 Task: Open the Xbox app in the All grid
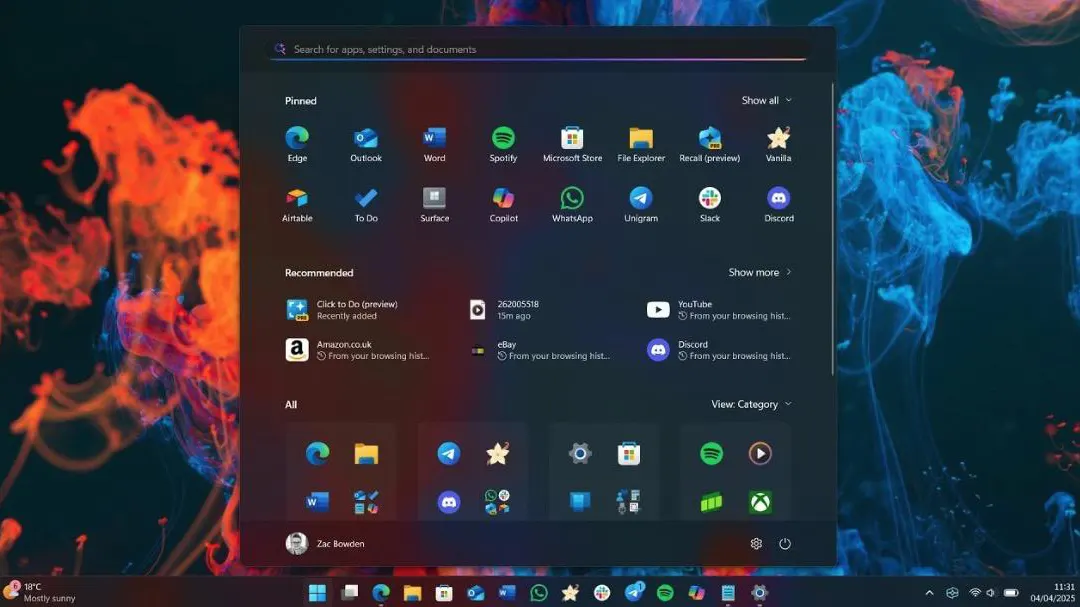point(760,503)
